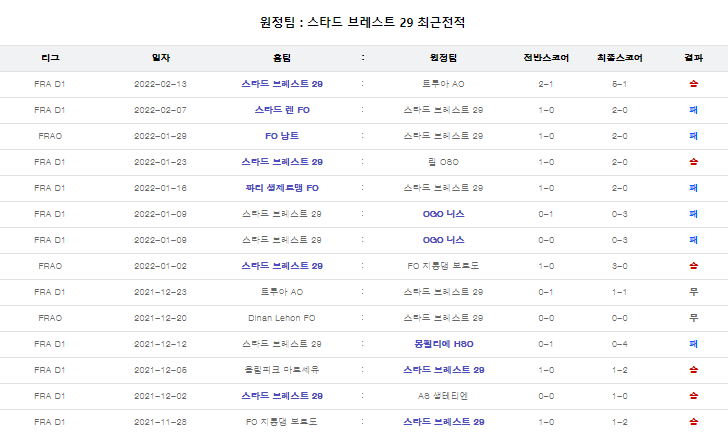Image resolution: width=728 pixels, height=433 pixels.
Task: Select the 2021-11-28 date cell
Action: coord(161,422)
